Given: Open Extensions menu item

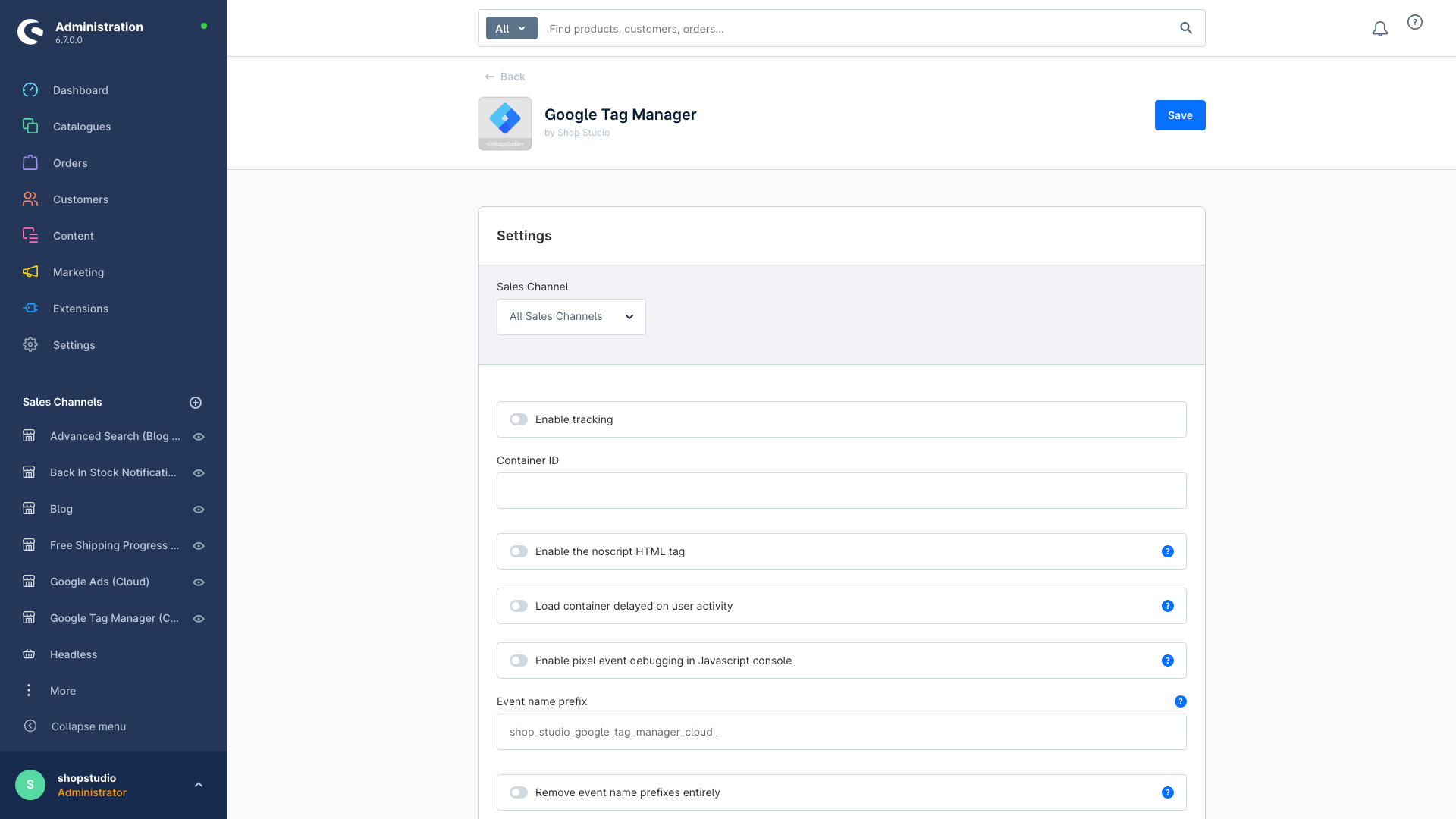Looking at the screenshot, I should (x=80, y=309).
